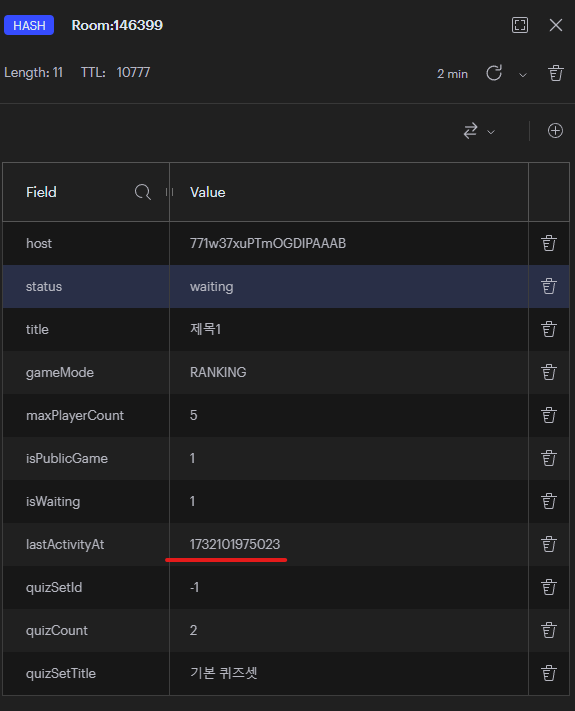This screenshot has width=575, height=711.
Task: Delete the lastActivityAt field
Action: [549, 544]
